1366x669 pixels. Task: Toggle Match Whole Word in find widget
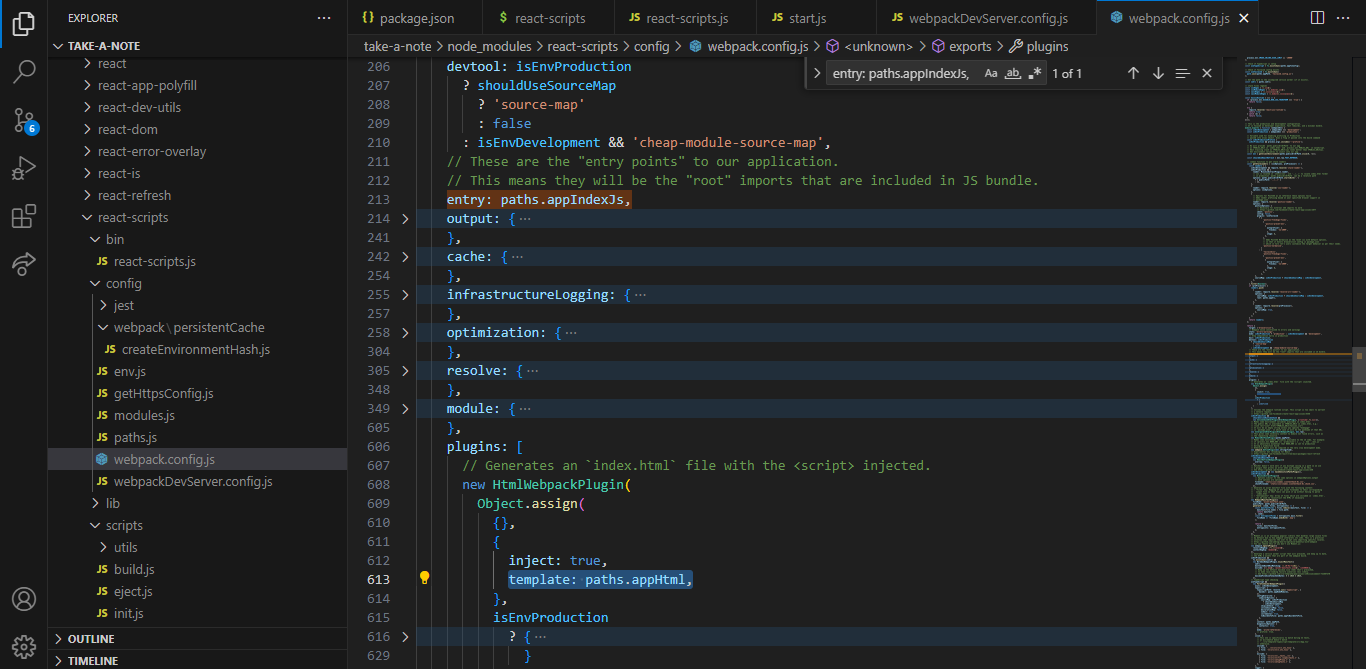pyautogui.click(x=1013, y=73)
